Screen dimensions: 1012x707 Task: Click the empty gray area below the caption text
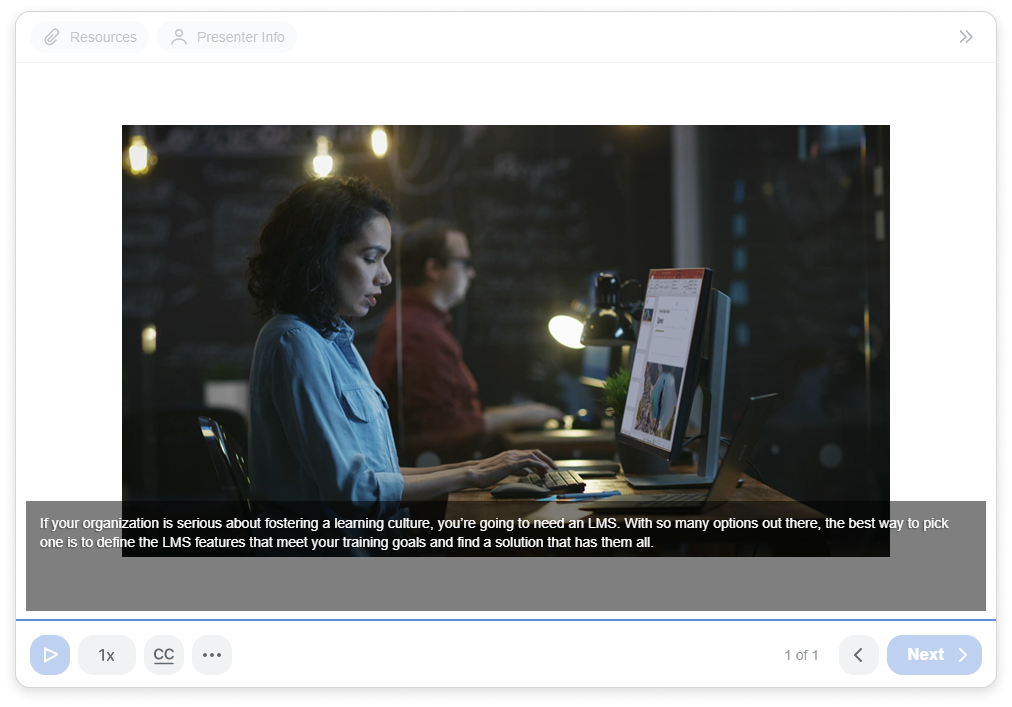(505, 583)
